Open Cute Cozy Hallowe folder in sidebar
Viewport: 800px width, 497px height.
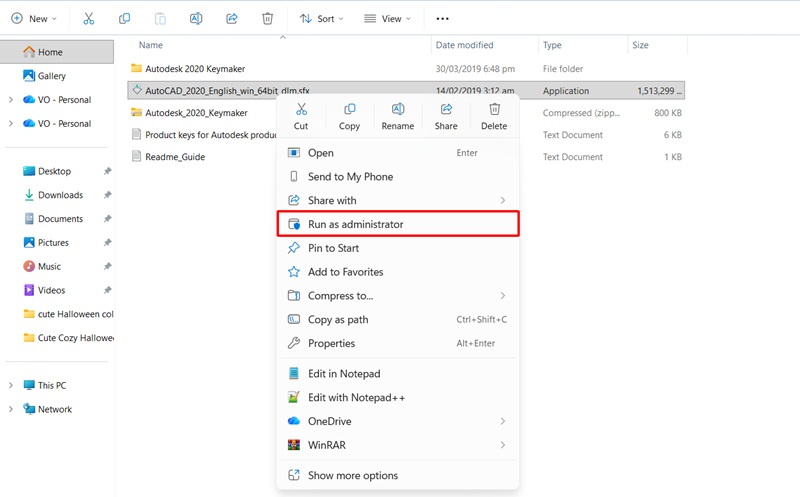click(69, 338)
